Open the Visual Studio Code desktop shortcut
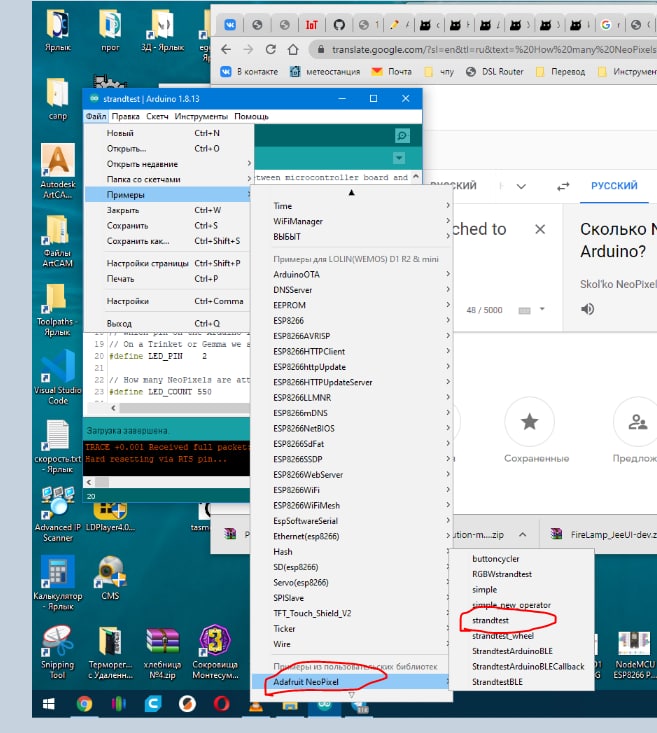This screenshot has width=657, height=733. pos(58,376)
